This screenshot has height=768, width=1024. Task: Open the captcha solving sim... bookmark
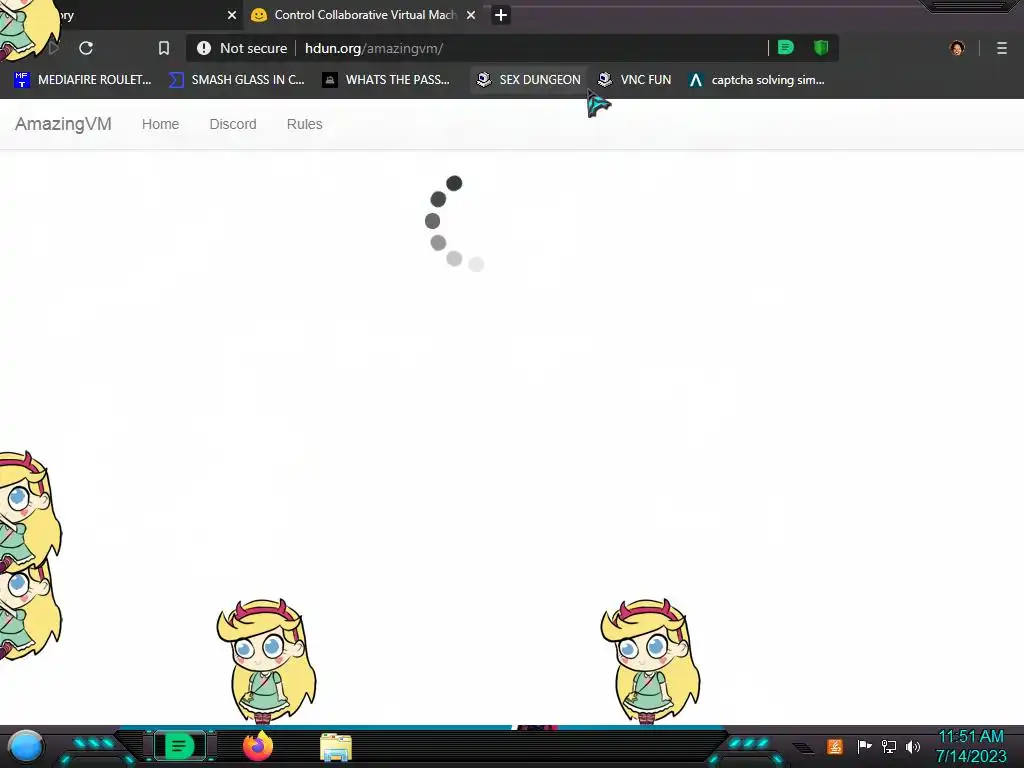click(757, 80)
